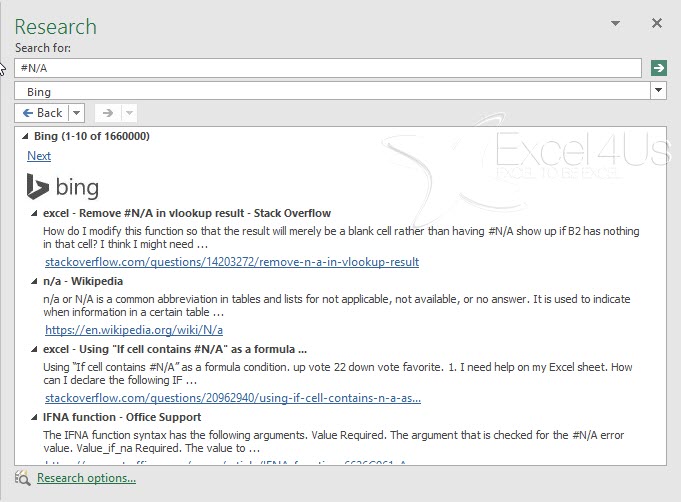681x502 pixels.
Task: Click the 'Using "If cell contains #N/A" as a formula condition' snippet
Action: pyautogui.click(x=337, y=373)
